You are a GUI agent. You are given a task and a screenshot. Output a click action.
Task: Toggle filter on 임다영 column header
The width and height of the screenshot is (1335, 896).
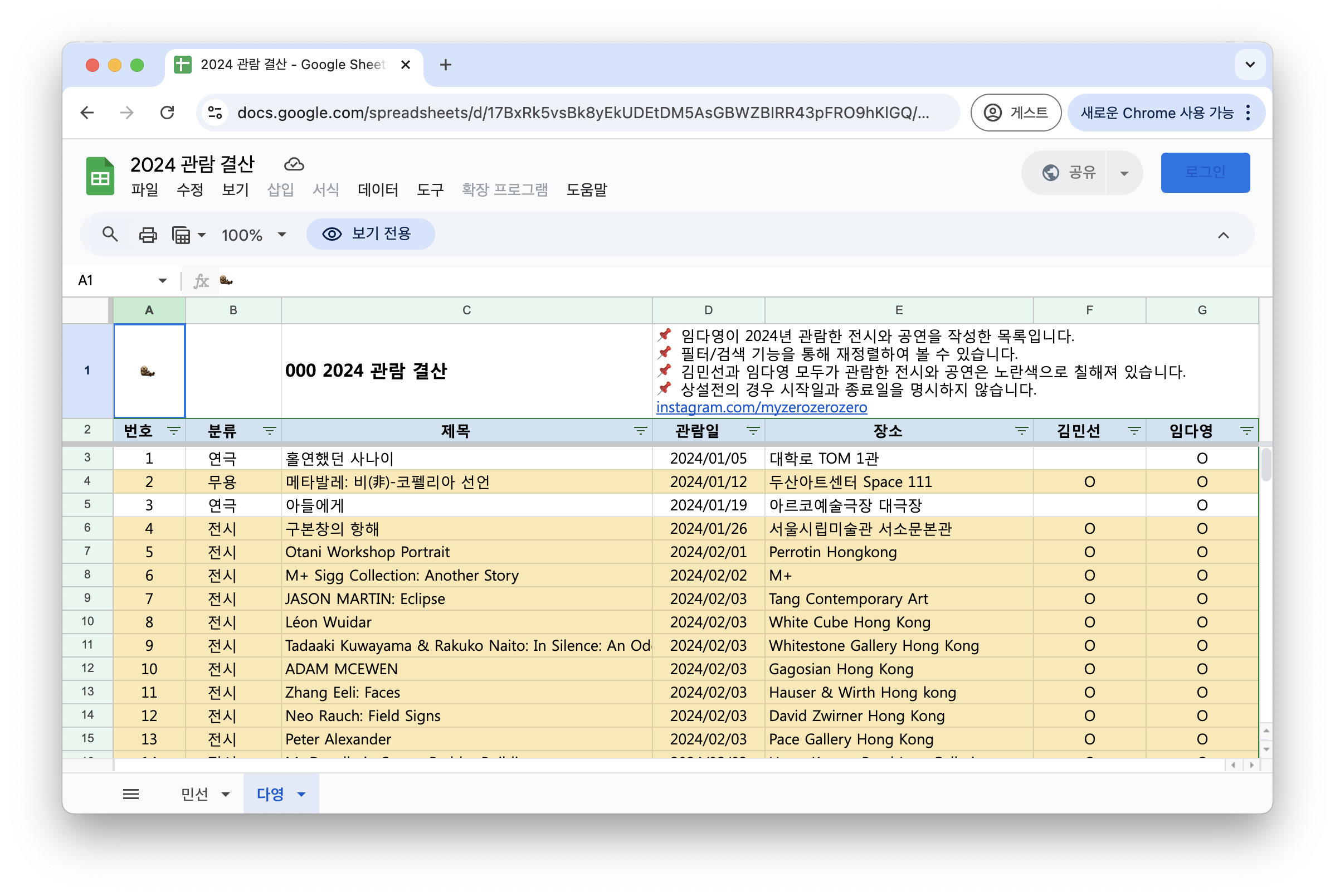point(1246,431)
